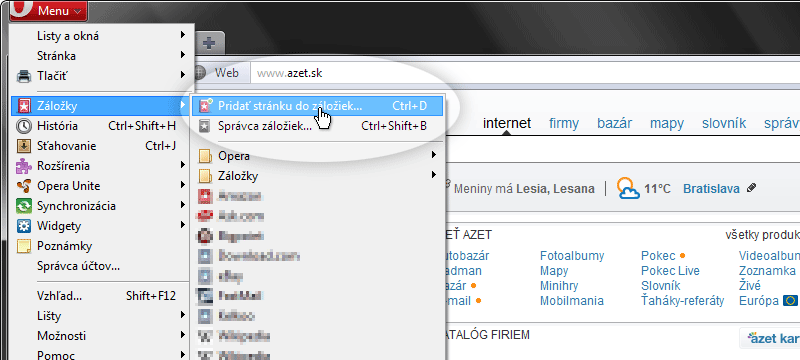The image size is (800, 360).
Task: Click the star icon next to Záložky
Action: pyautogui.click(x=23, y=106)
